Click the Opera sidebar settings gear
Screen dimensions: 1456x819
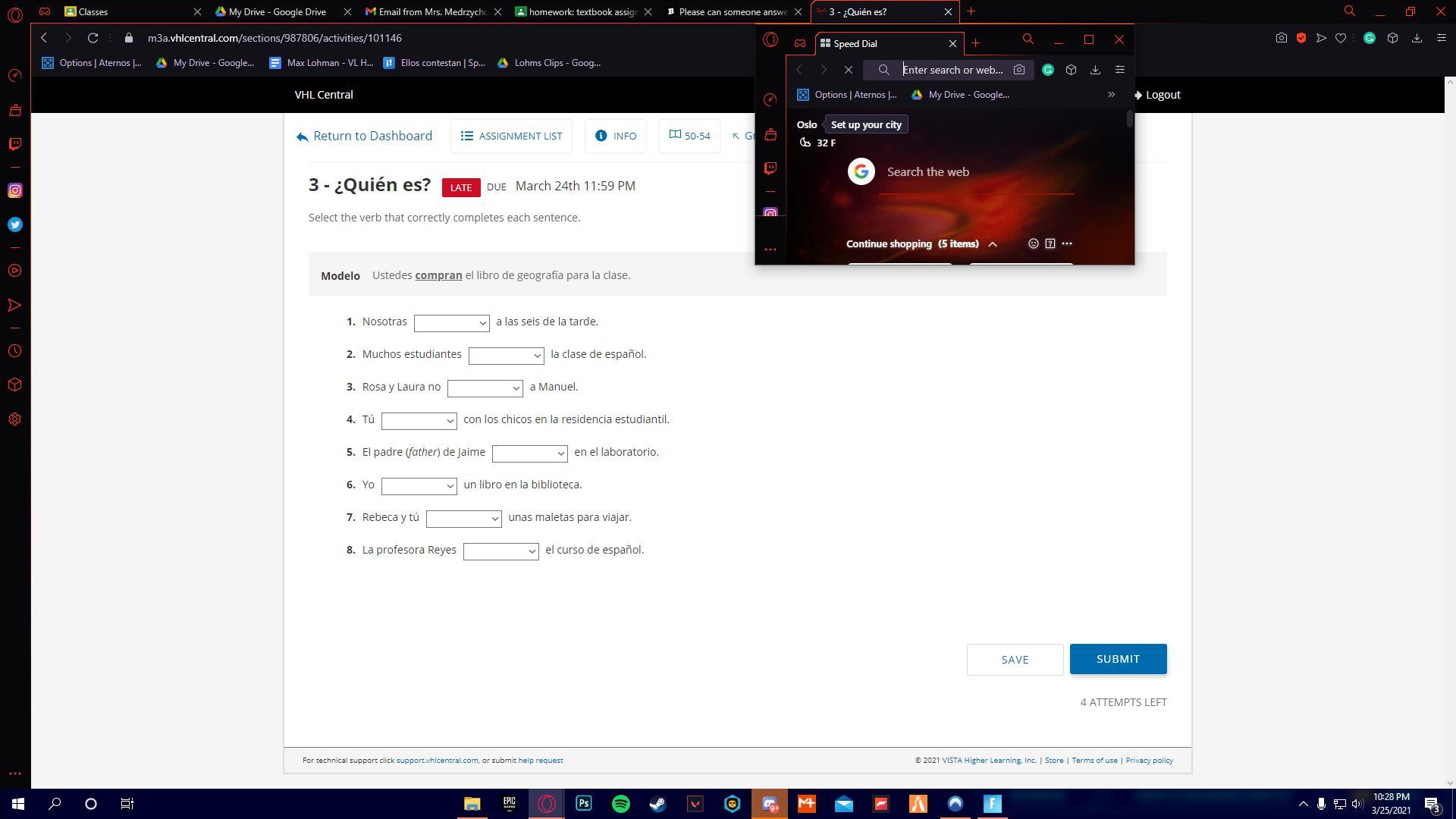tap(15, 419)
